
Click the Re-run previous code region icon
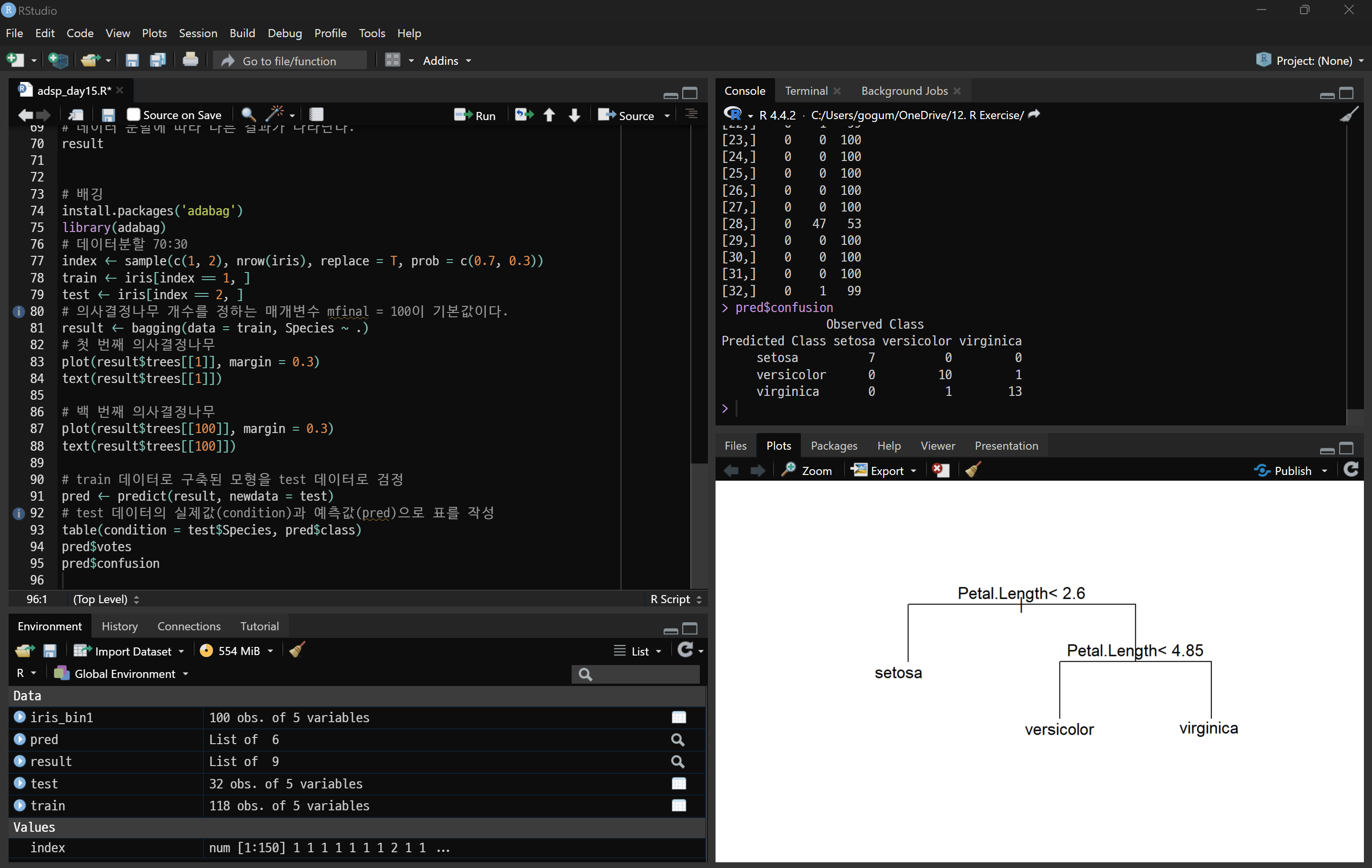[524, 114]
